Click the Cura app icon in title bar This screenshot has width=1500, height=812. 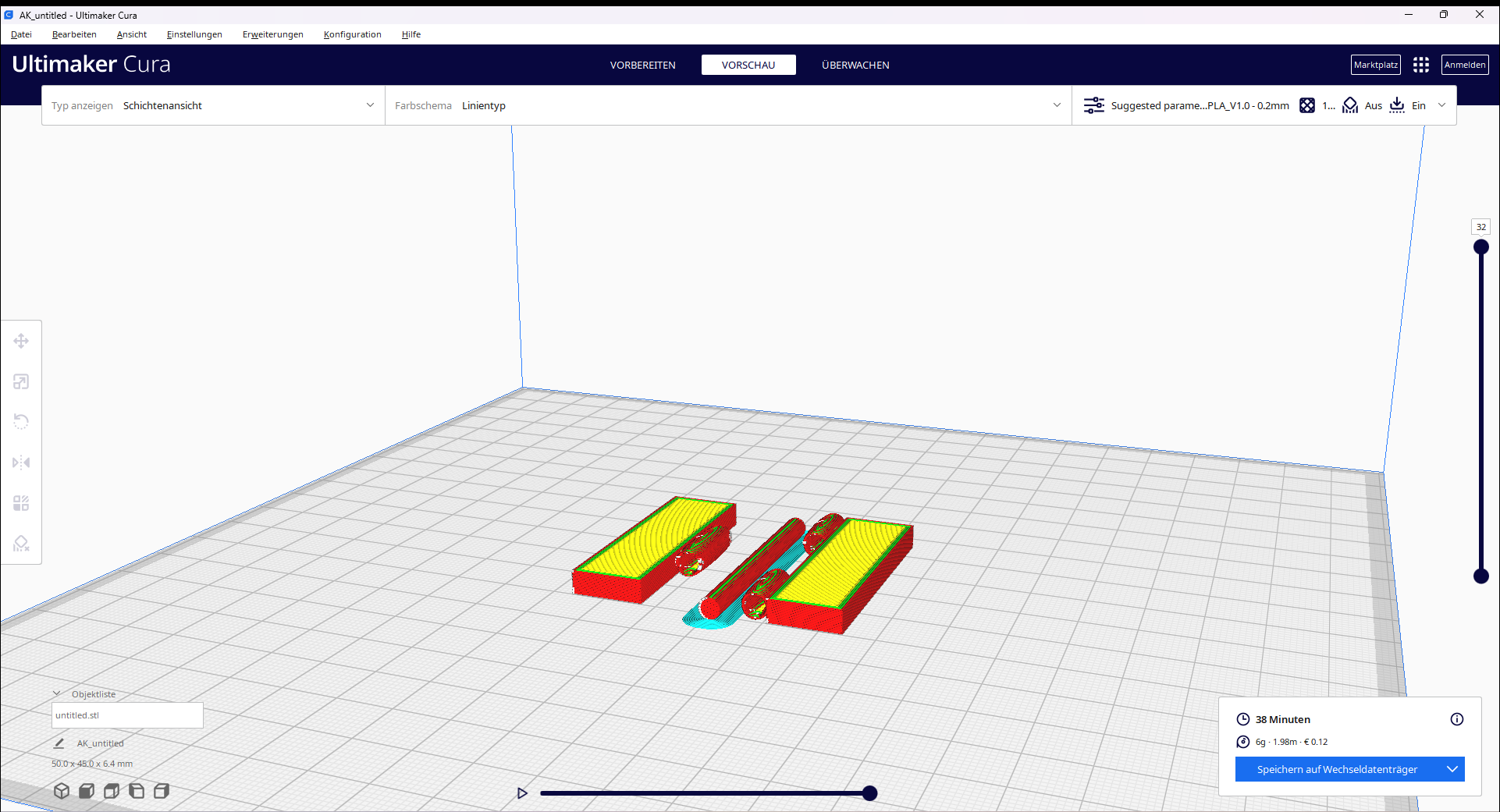(9, 15)
